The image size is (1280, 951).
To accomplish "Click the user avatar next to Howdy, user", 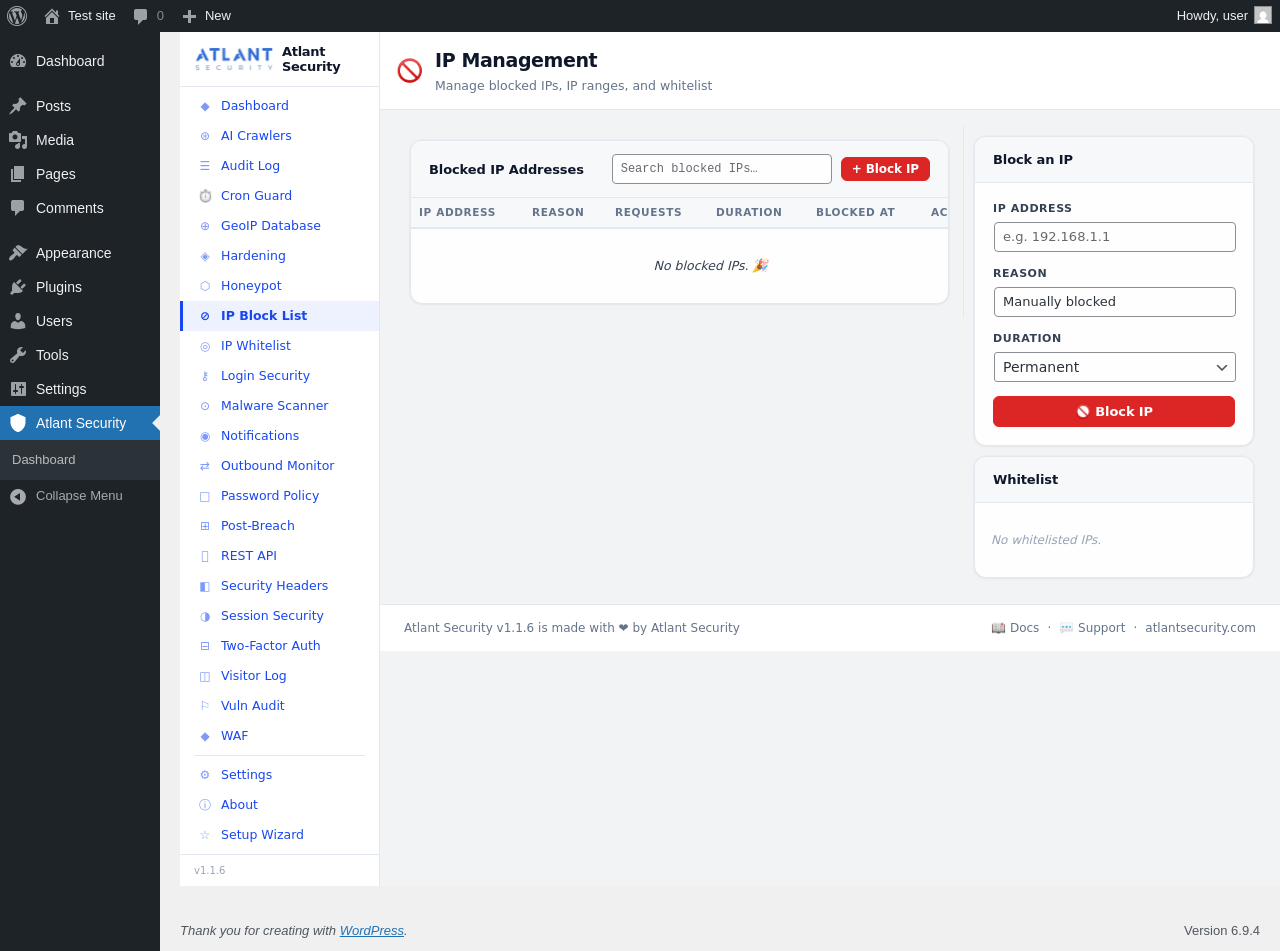I will click(x=1263, y=15).
